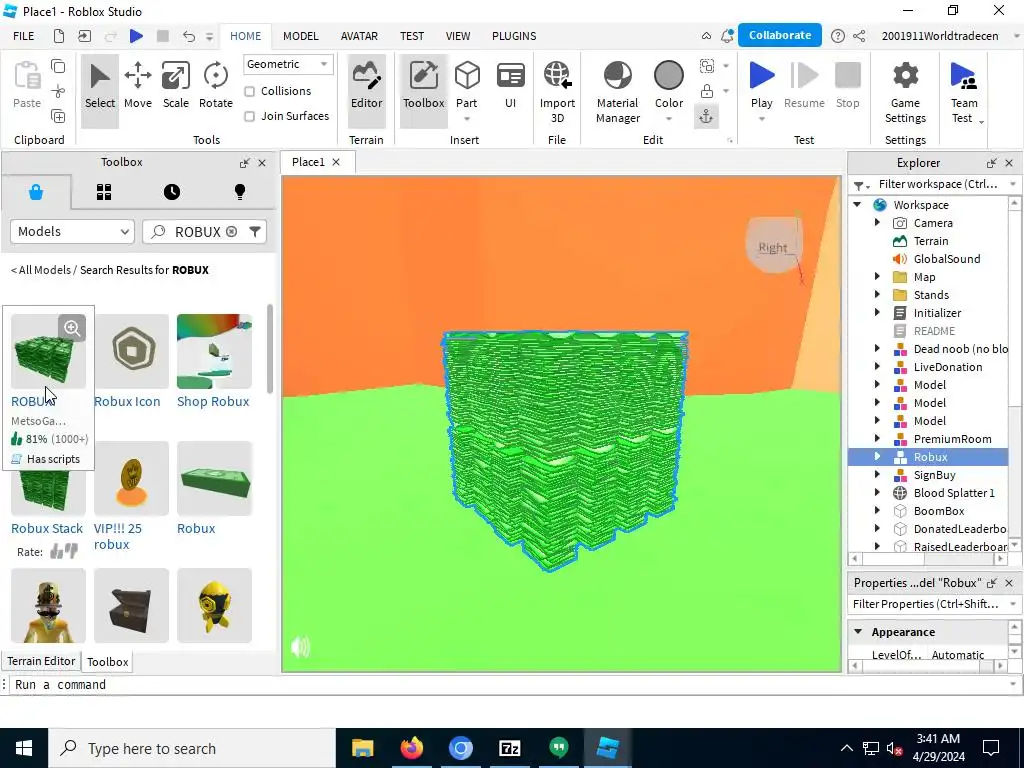Click the blue quick-access Play icon
Screen dimensions: 1024x768
(x=136, y=36)
